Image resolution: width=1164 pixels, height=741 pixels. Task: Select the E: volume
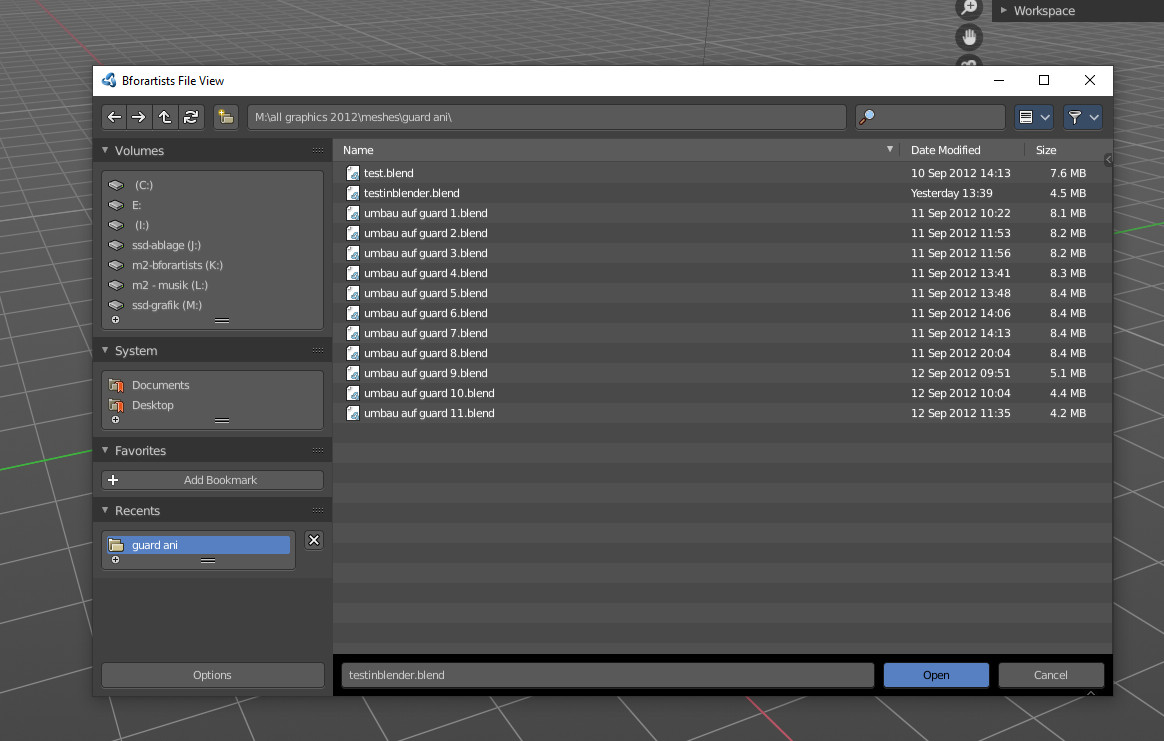point(212,205)
